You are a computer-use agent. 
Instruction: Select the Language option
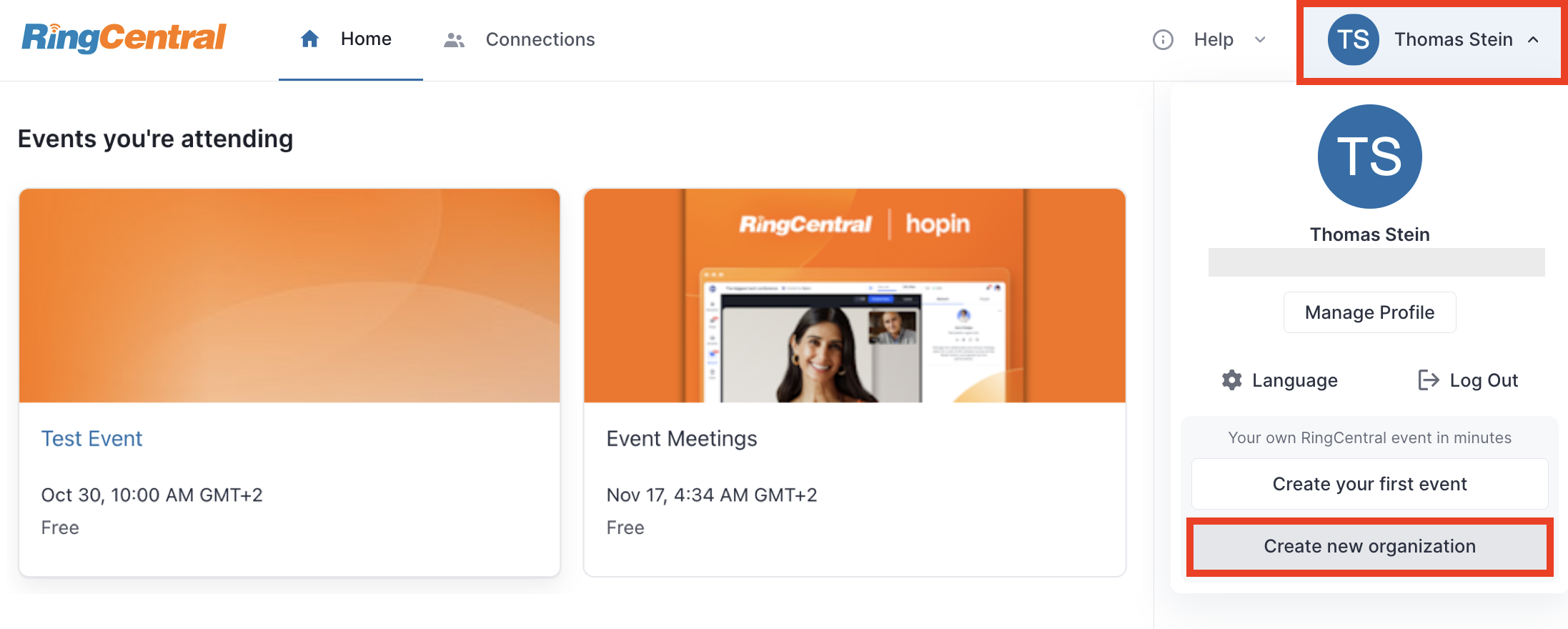click(1279, 380)
